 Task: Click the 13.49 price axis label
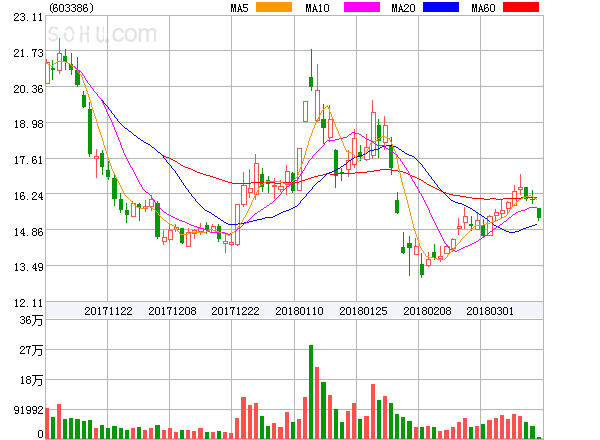click(28, 267)
